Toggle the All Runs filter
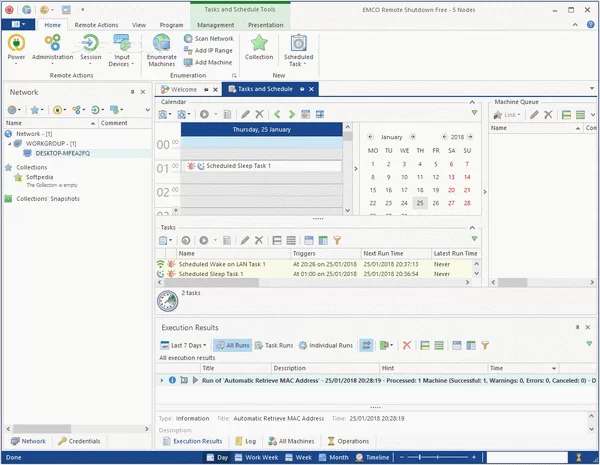This screenshot has height=465, width=600. [233, 345]
